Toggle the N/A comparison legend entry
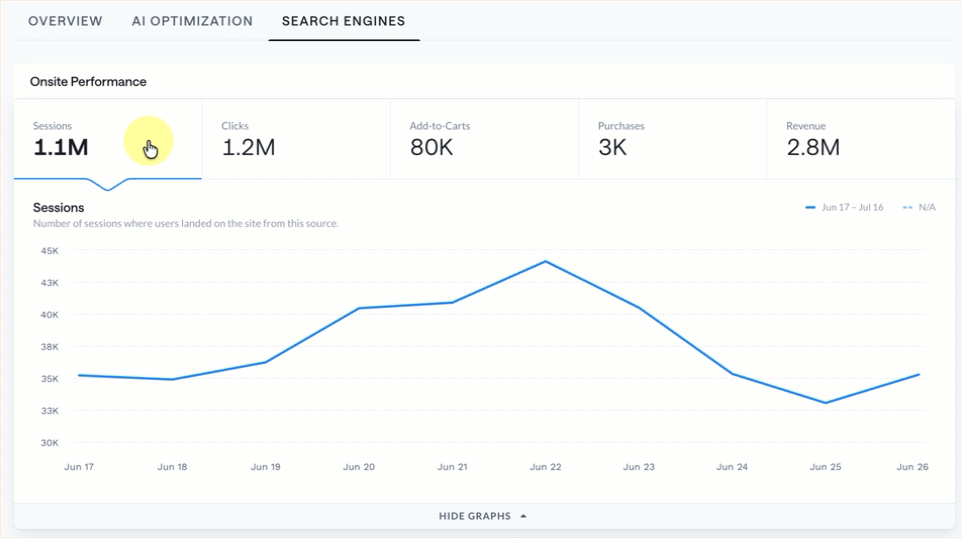 tap(919, 207)
